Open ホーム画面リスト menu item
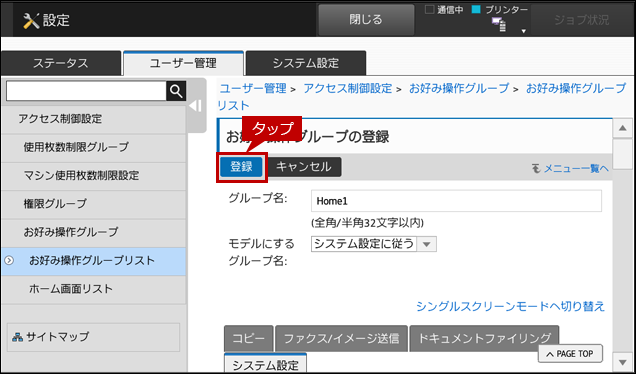This screenshot has width=636, height=374. pos(94,289)
